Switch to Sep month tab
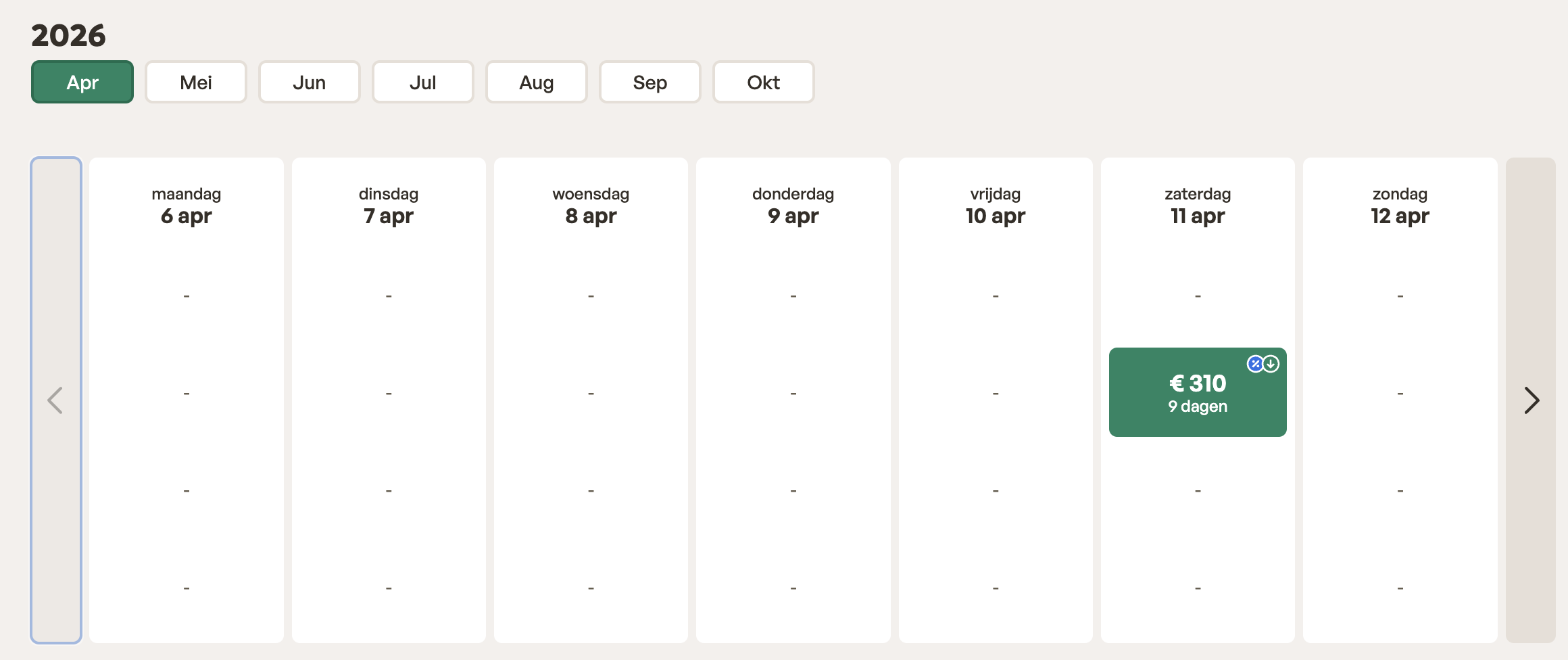 [x=650, y=82]
